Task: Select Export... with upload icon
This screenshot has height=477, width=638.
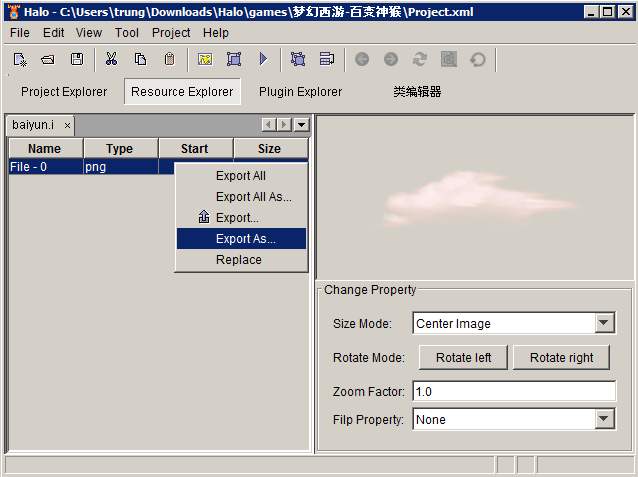Action: click(x=241, y=218)
